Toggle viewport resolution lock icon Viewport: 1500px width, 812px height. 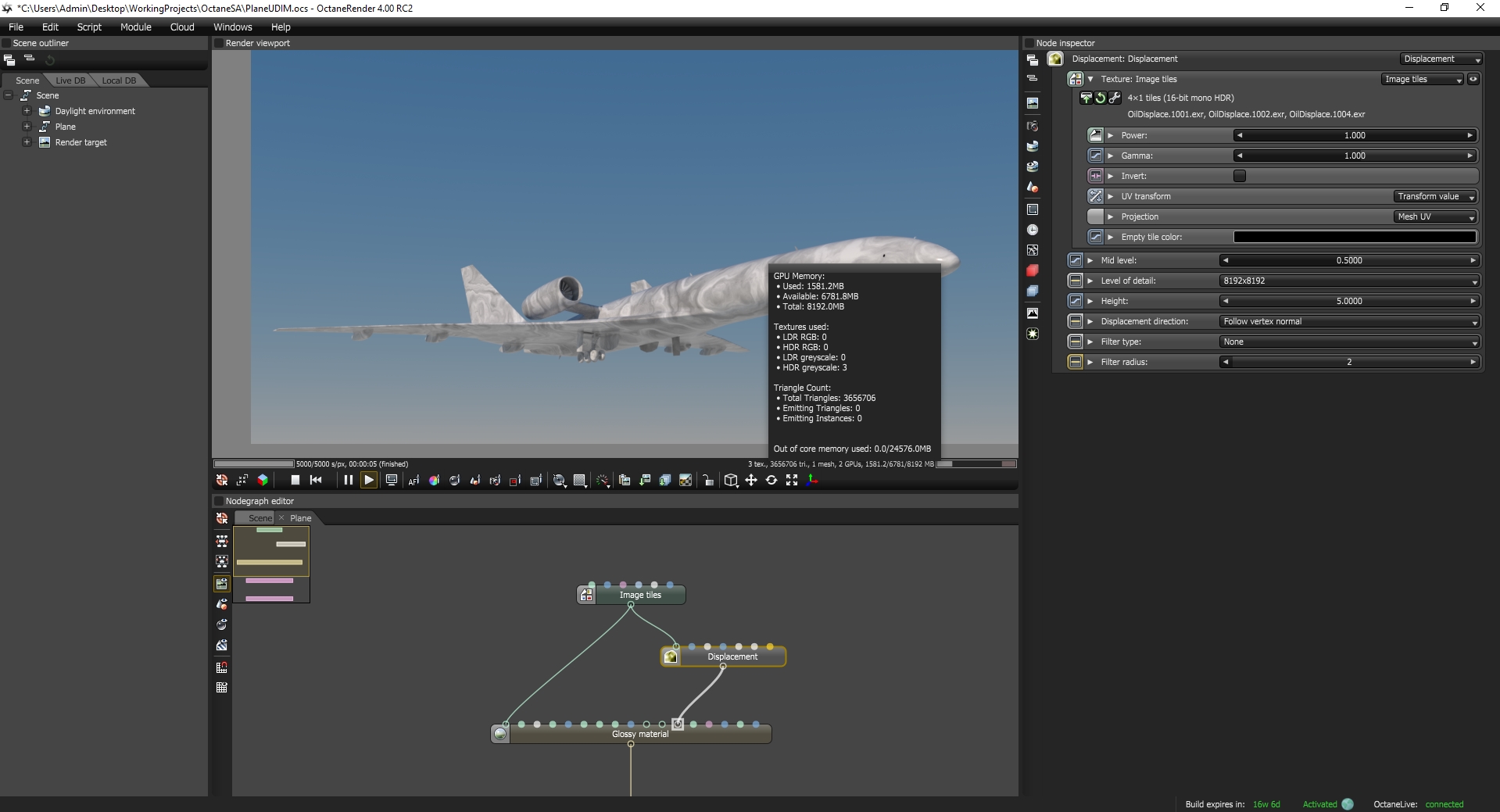(x=708, y=480)
